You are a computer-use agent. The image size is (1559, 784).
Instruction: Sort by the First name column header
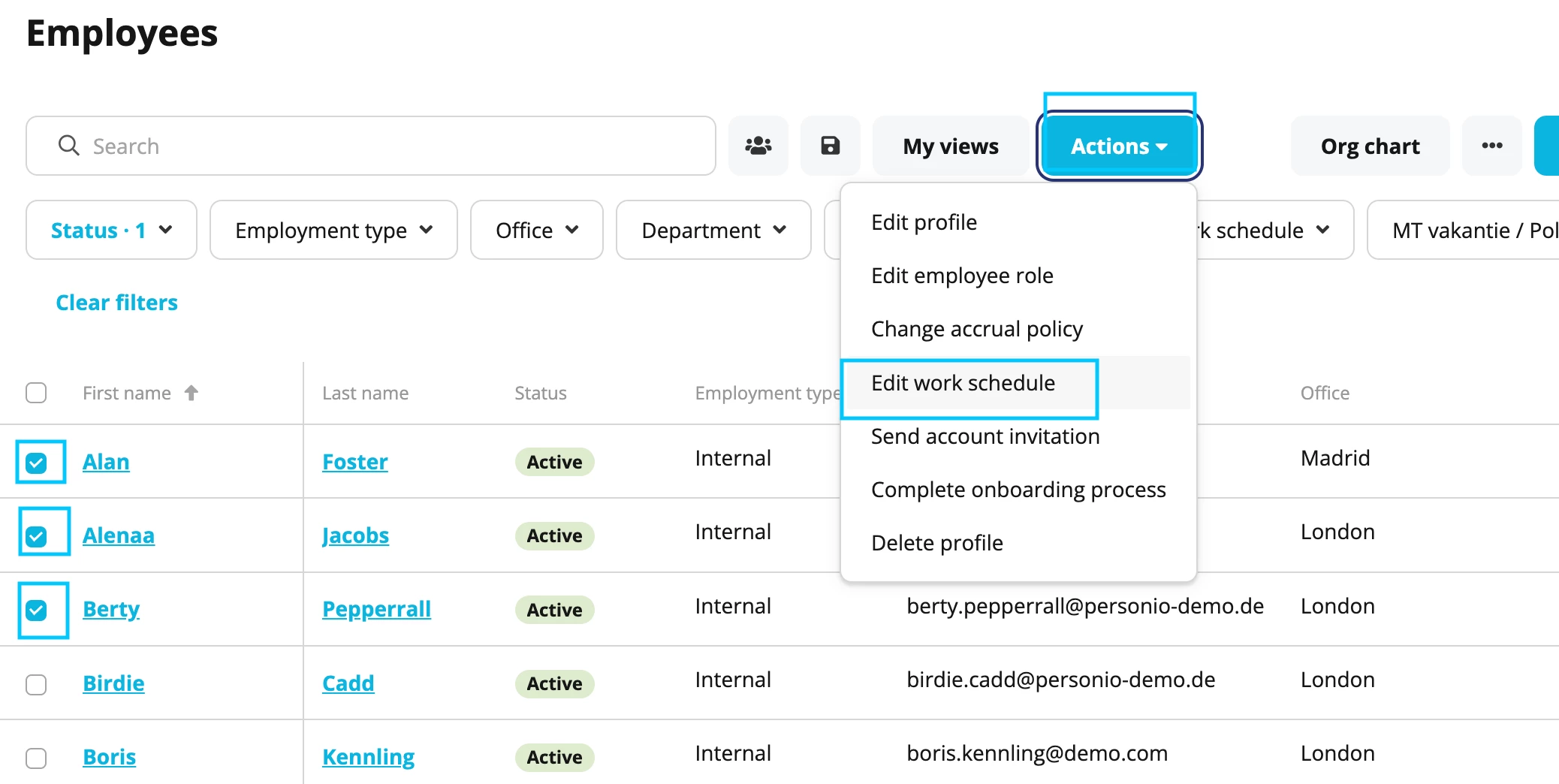[127, 393]
